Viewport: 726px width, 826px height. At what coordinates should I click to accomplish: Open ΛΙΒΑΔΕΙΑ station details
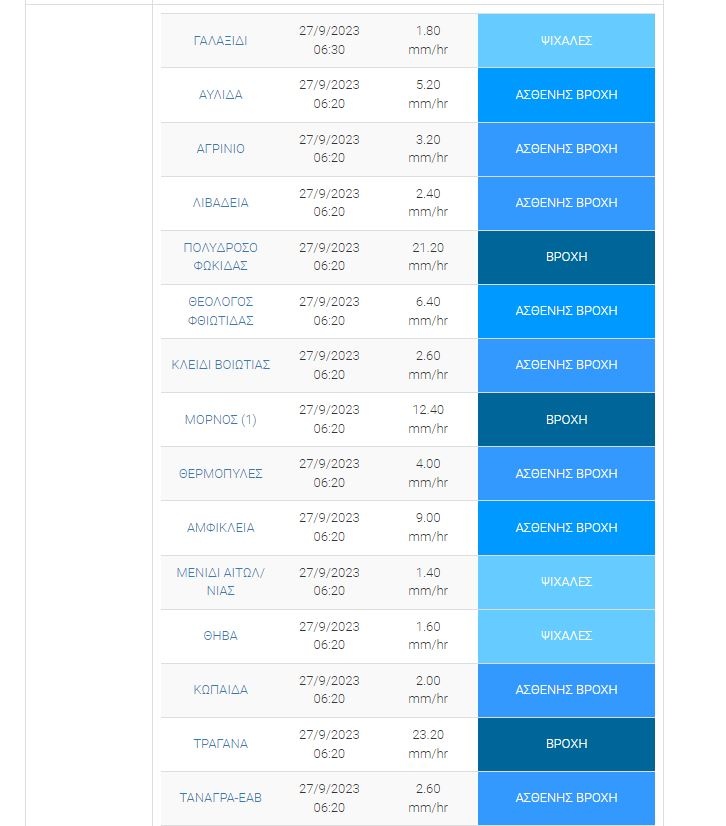[220, 203]
